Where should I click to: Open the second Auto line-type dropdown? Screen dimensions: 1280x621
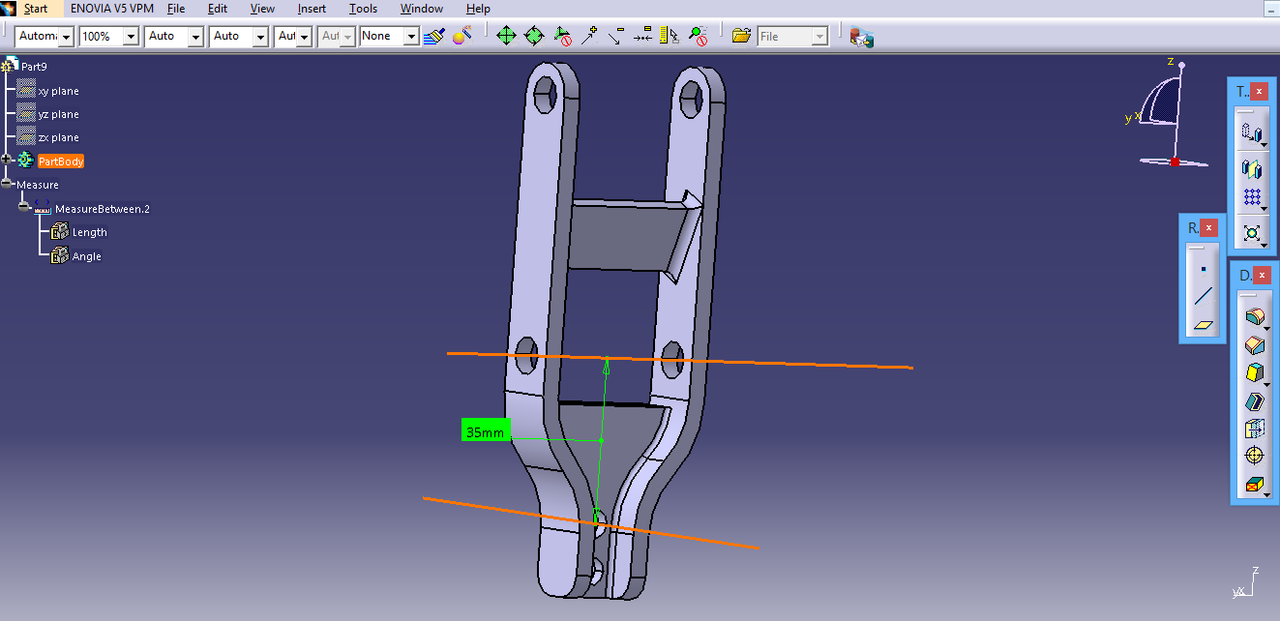click(x=240, y=36)
